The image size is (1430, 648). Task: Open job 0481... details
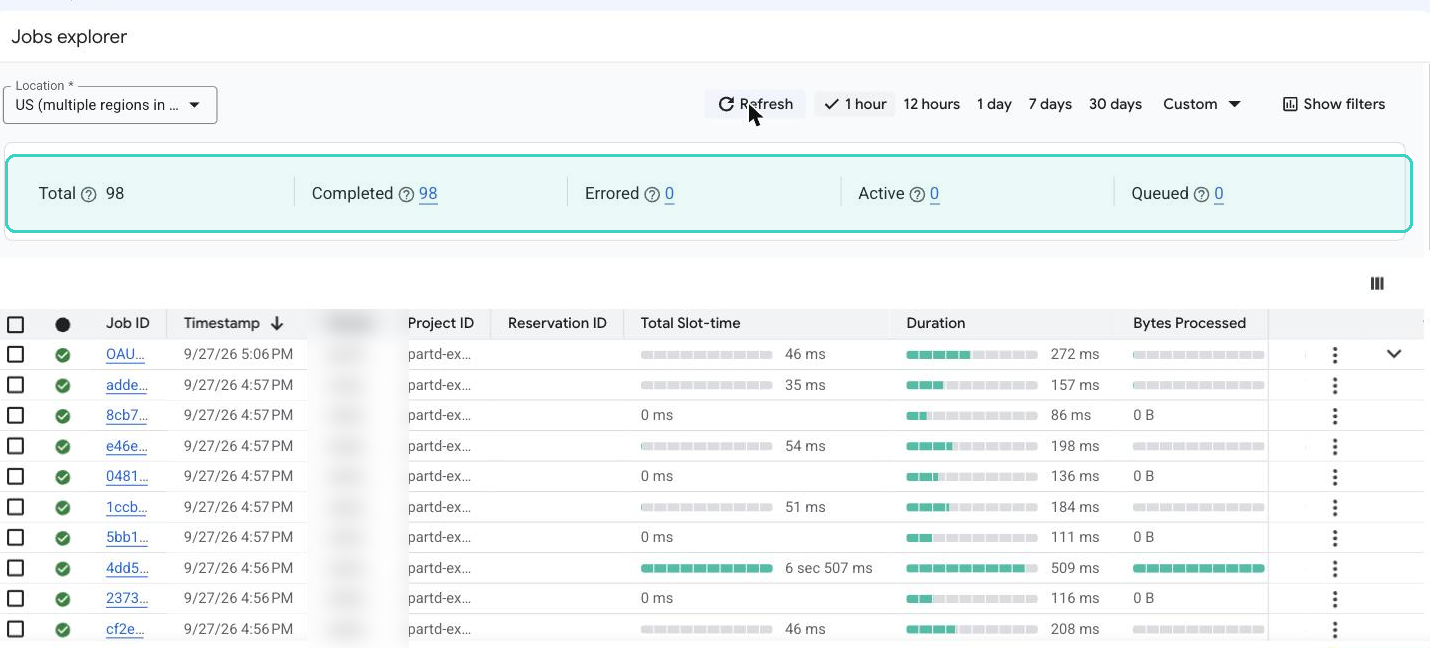(126, 476)
